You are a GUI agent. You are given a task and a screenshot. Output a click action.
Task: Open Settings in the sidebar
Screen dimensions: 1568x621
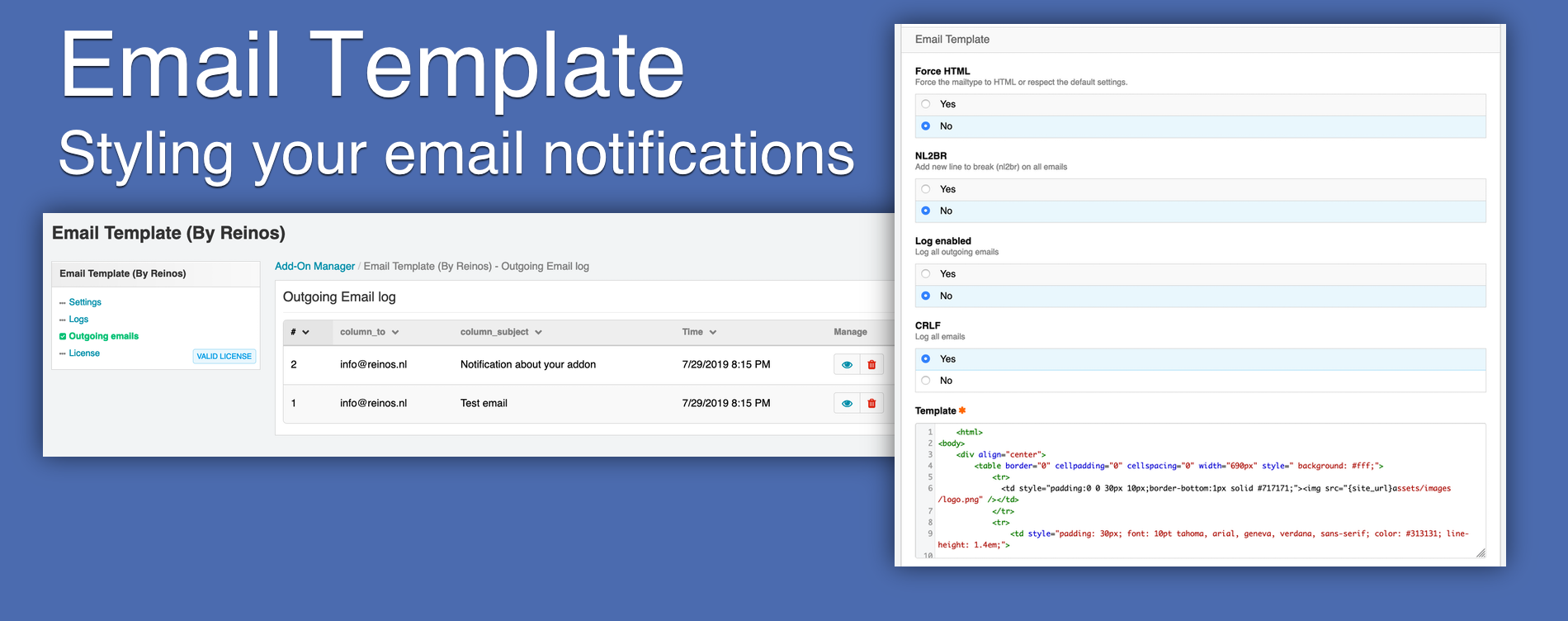point(85,302)
